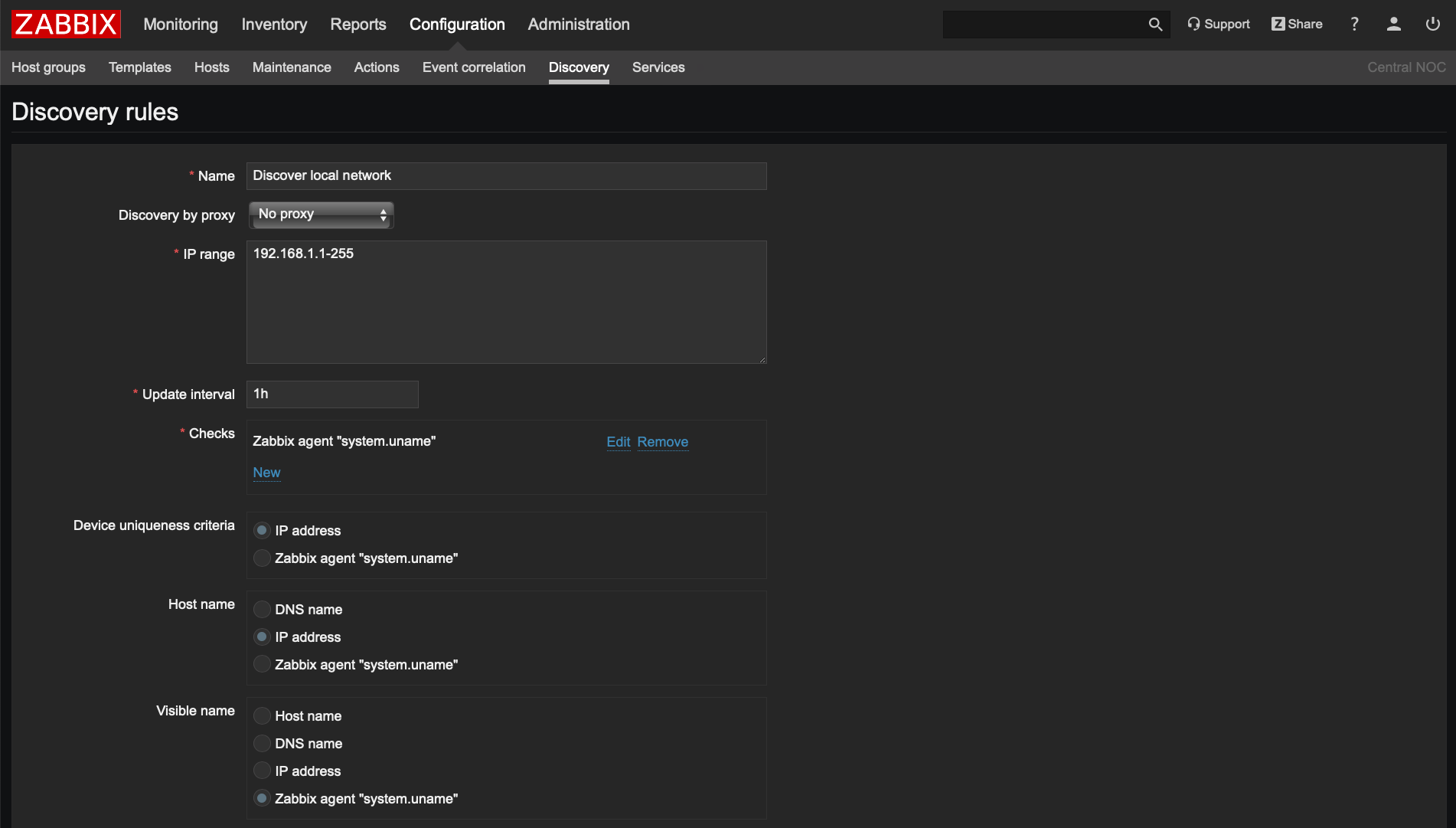Select Zabbix agent system.uname for Visible name
The image size is (1456, 828).
click(x=262, y=797)
